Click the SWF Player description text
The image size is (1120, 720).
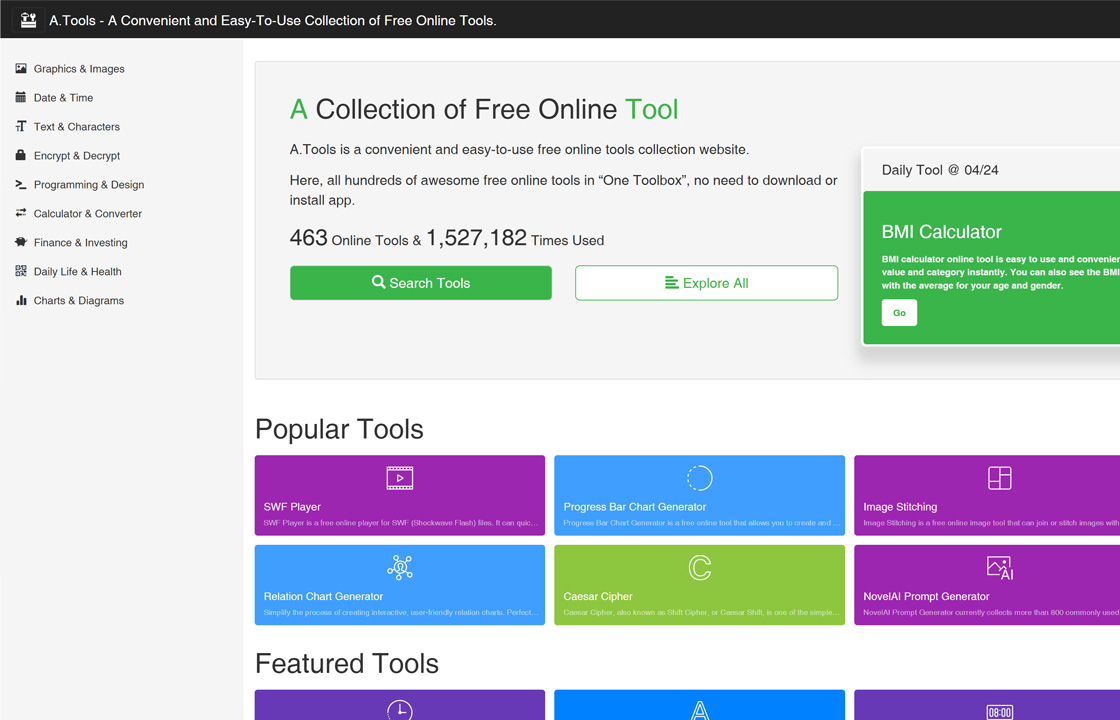click(400, 523)
